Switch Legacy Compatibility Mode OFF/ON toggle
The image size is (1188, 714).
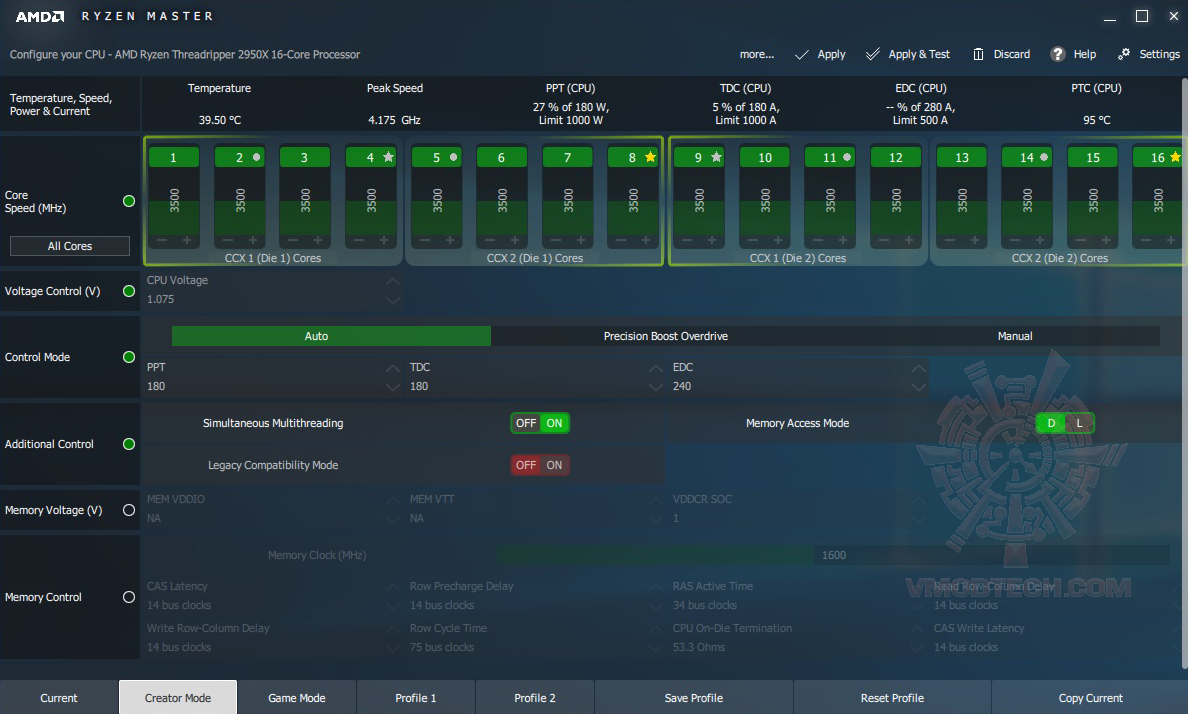(x=539, y=465)
